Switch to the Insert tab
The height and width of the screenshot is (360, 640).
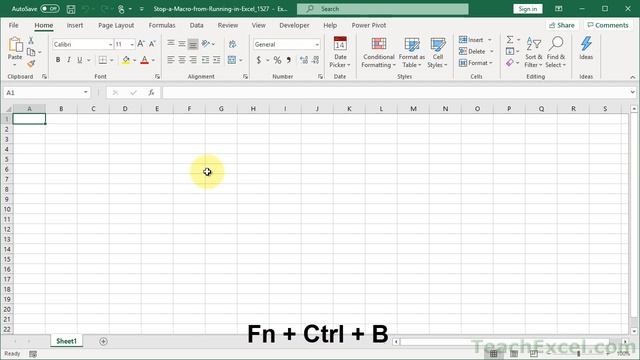click(75, 25)
